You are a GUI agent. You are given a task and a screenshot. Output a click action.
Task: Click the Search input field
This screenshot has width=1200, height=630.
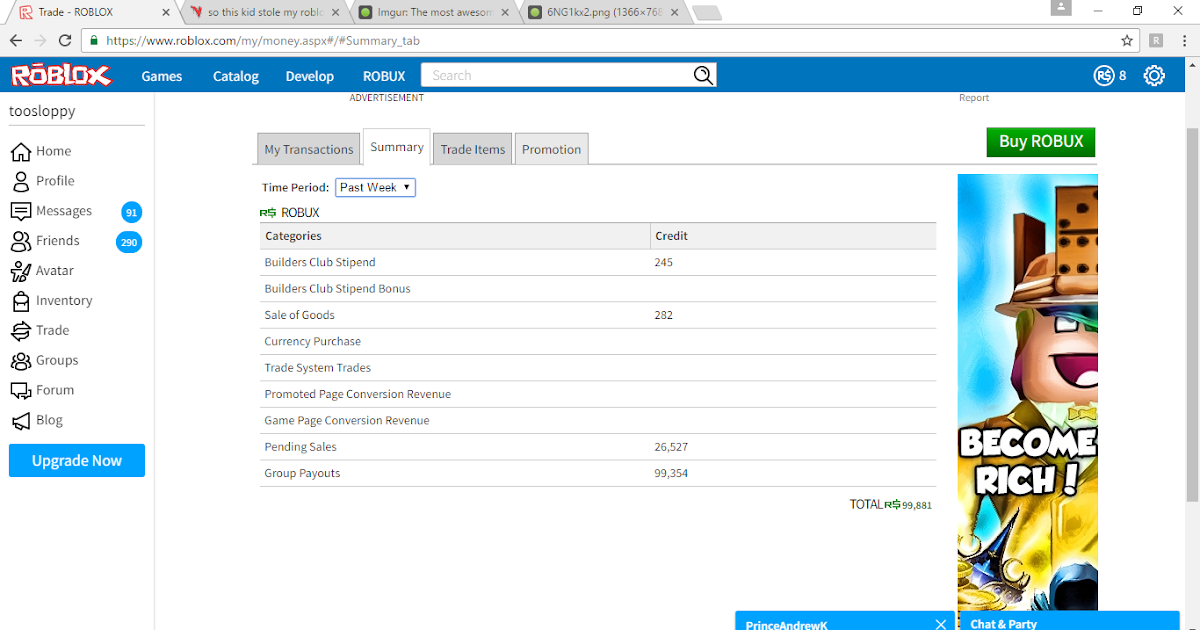[557, 75]
